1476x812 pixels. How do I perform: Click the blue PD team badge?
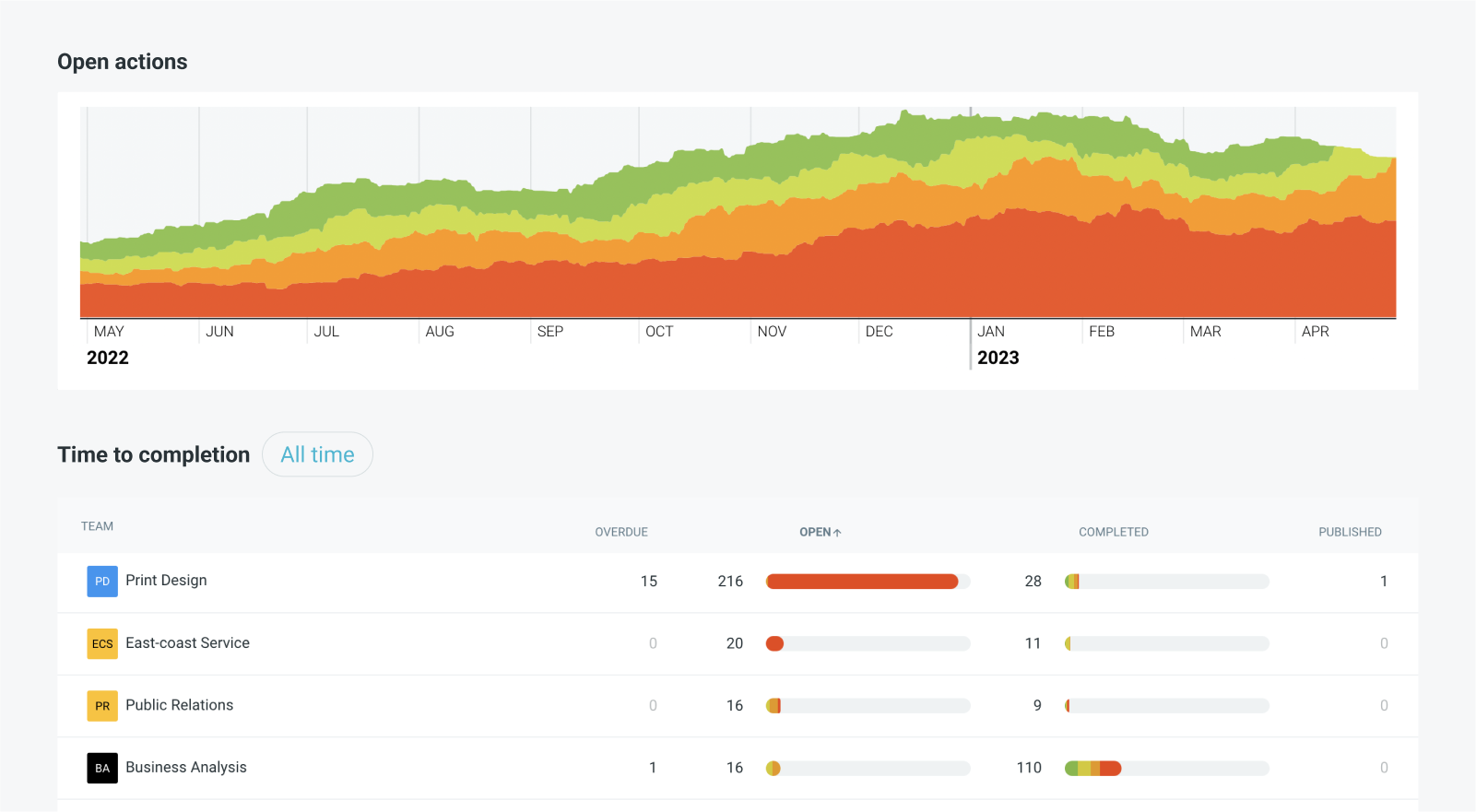[102, 582]
